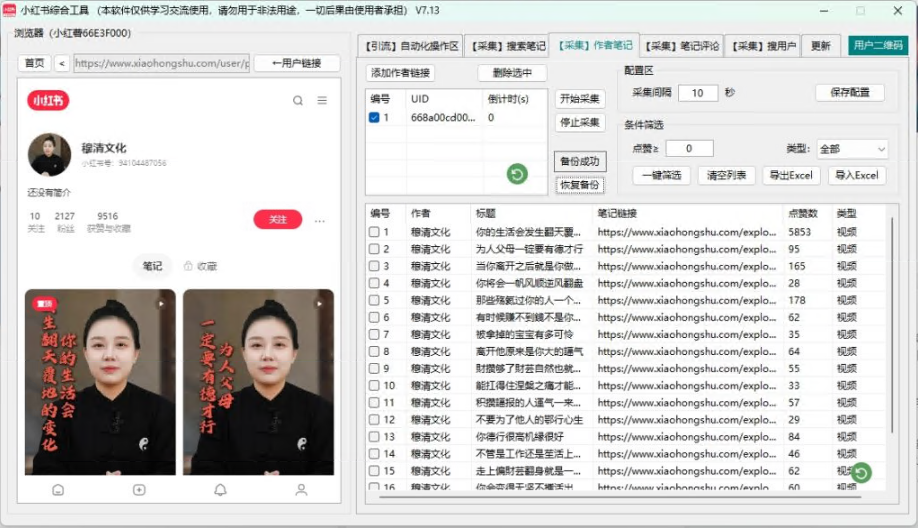Click the green refresh icon near row 15
The width and height of the screenshot is (918, 530).
[861, 473]
